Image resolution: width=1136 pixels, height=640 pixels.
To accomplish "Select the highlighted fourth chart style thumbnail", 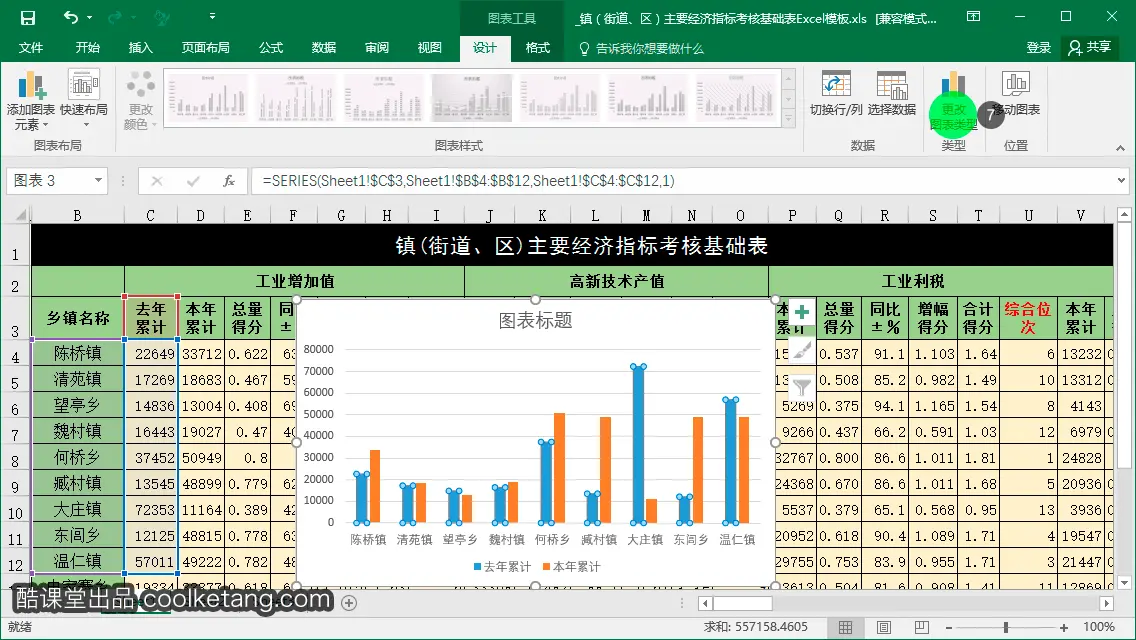I will [x=472, y=98].
